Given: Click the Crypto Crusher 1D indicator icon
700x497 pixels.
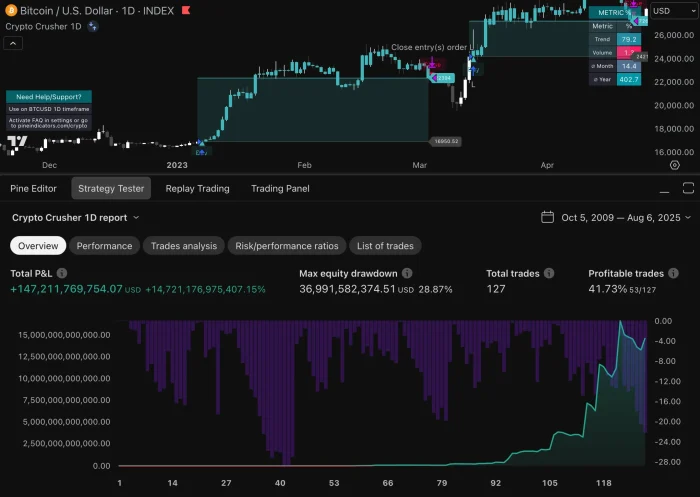Looking at the screenshot, I should 92,26.
